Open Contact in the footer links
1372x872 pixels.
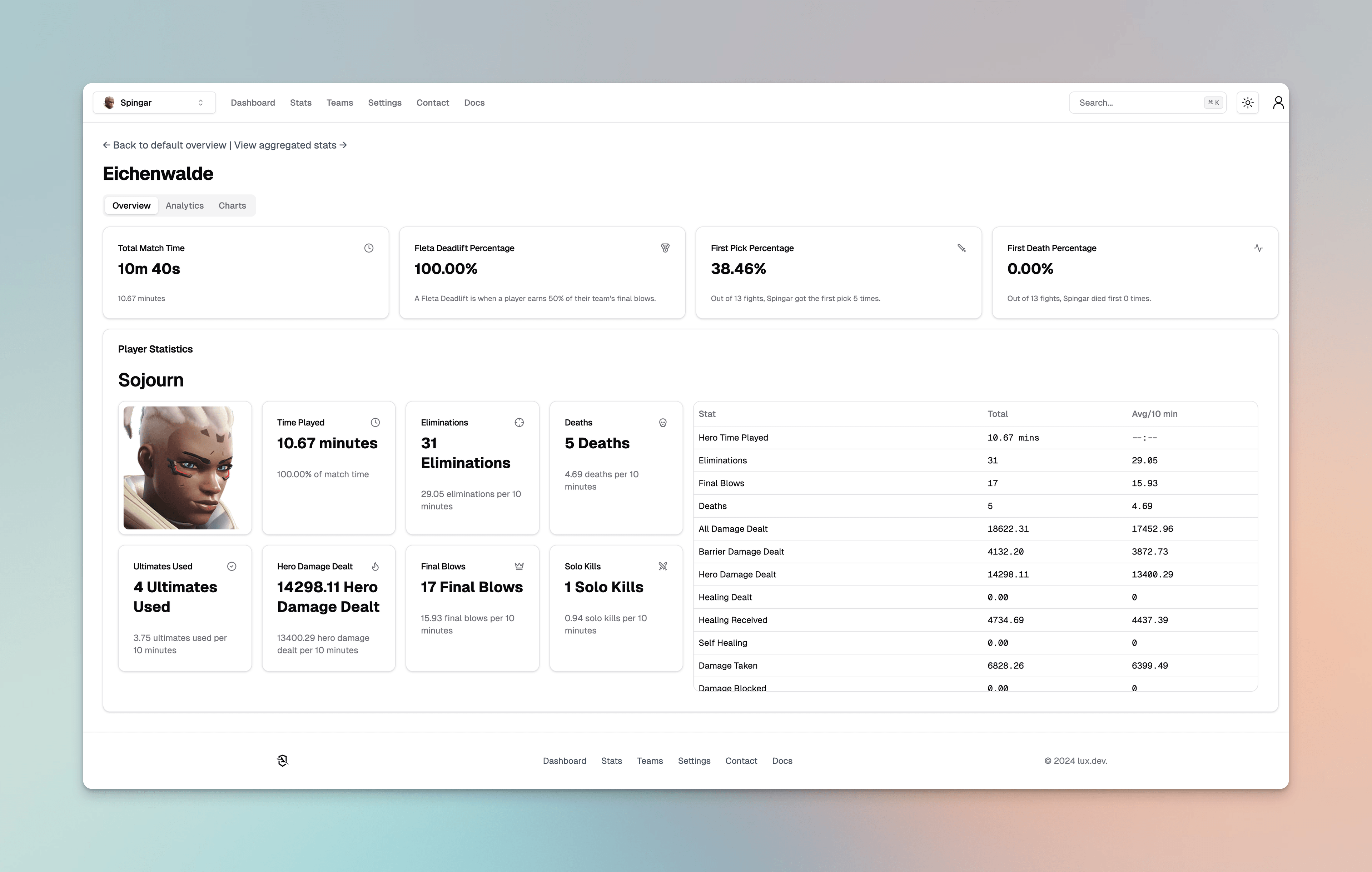(x=741, y=761)
